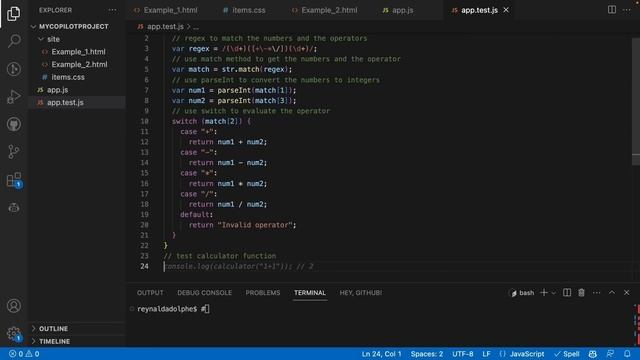640x360 pixels.
Task: Kill terminal with trash icon
Action: click(x=581, y=293)
